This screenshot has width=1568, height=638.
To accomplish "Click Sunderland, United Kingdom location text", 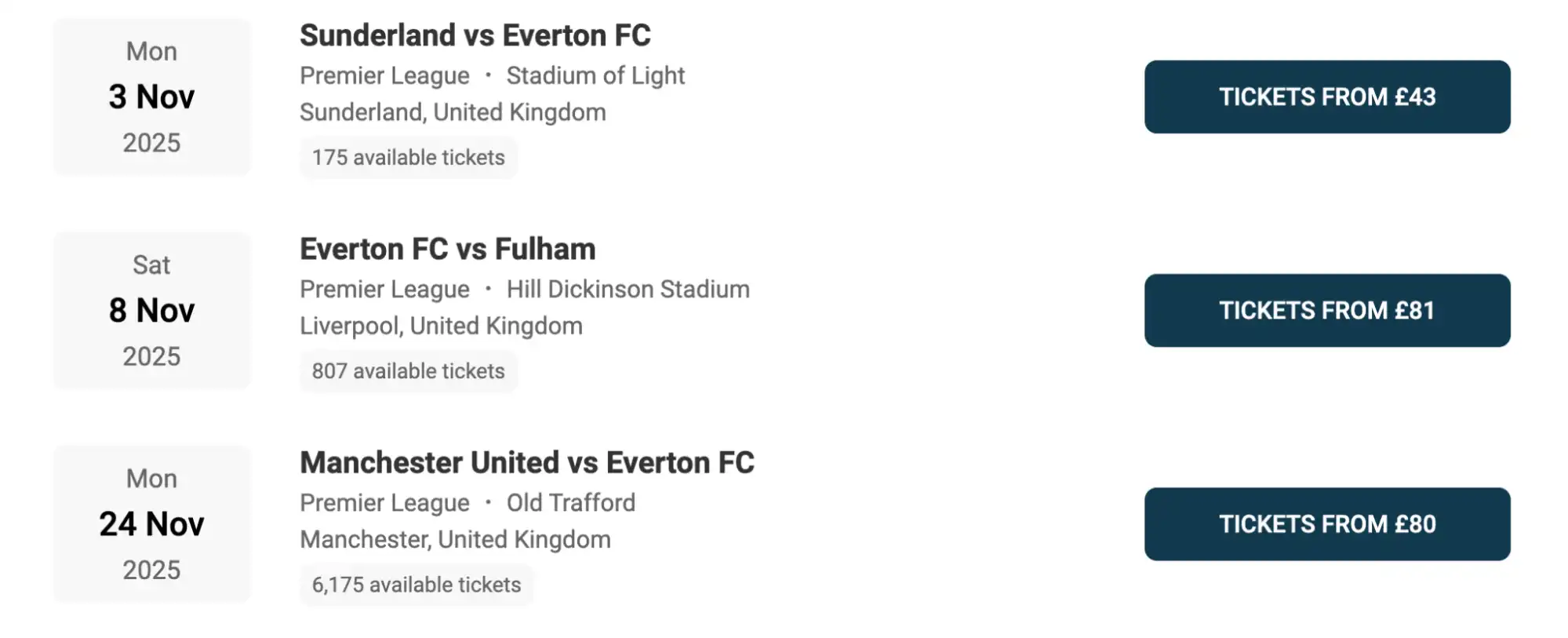I will (452, 112).
